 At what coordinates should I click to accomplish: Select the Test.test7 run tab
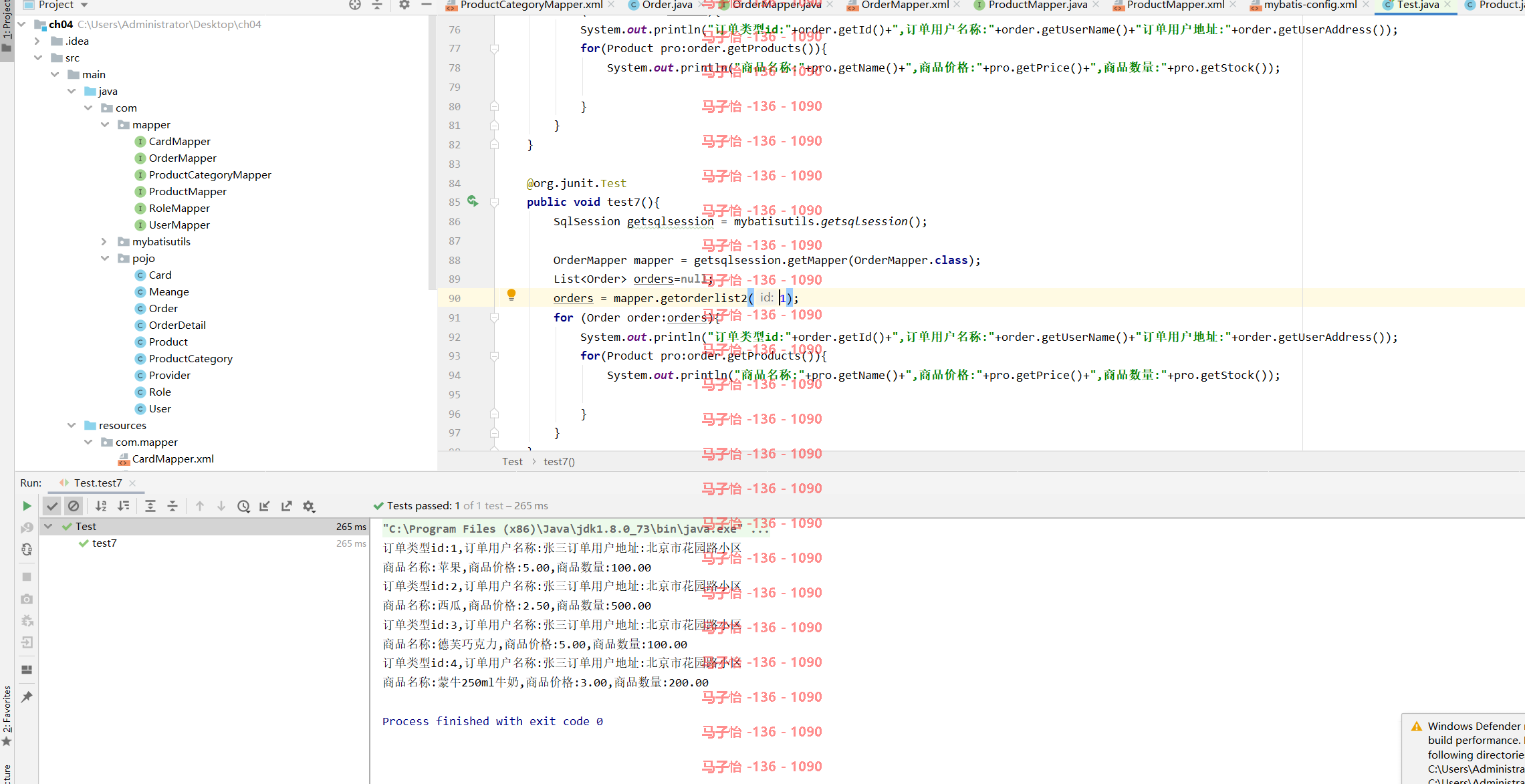coord(98,483)
